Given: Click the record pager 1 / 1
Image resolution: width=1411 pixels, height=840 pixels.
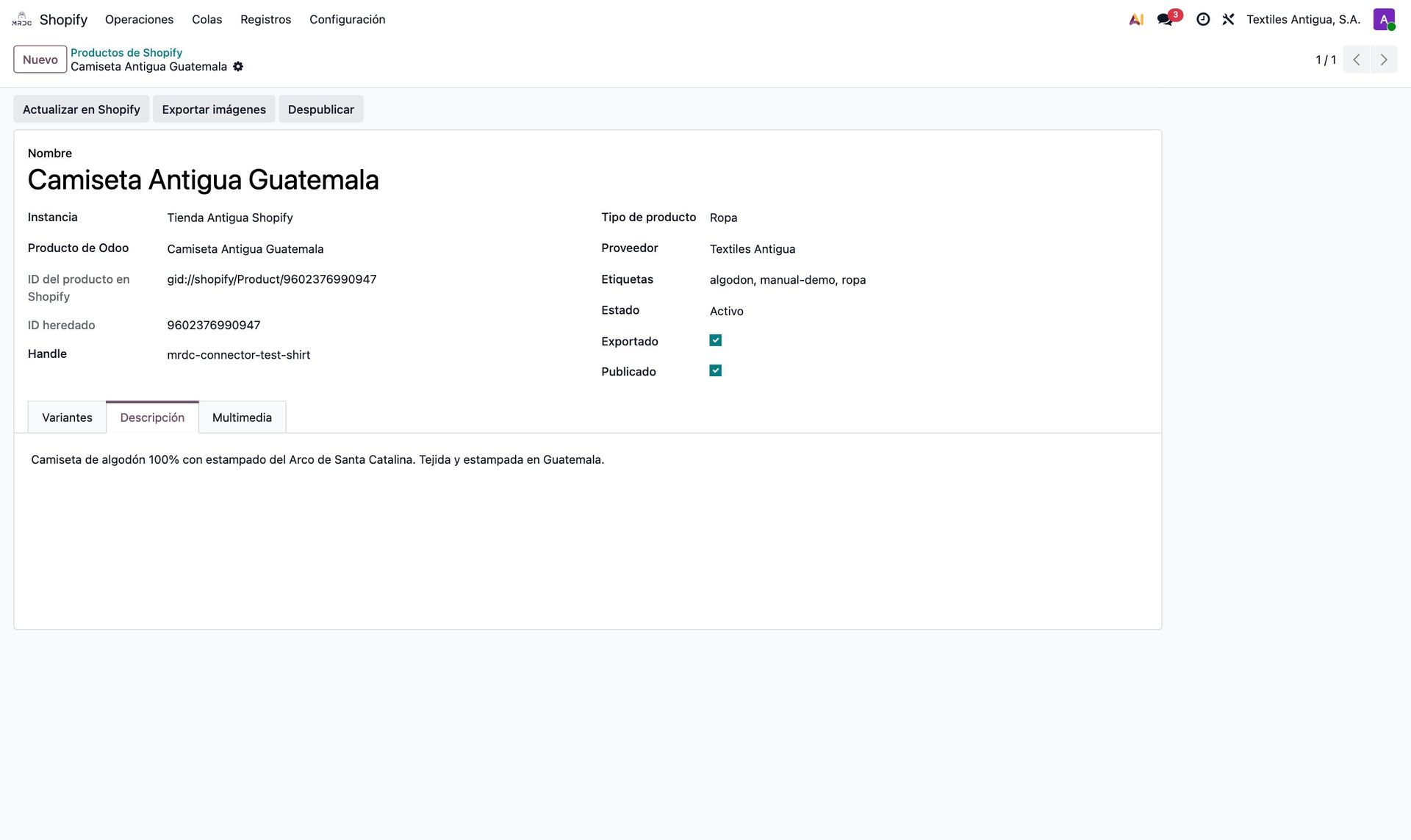Looking at the screenshot, I should click(x=1326, y=60).
